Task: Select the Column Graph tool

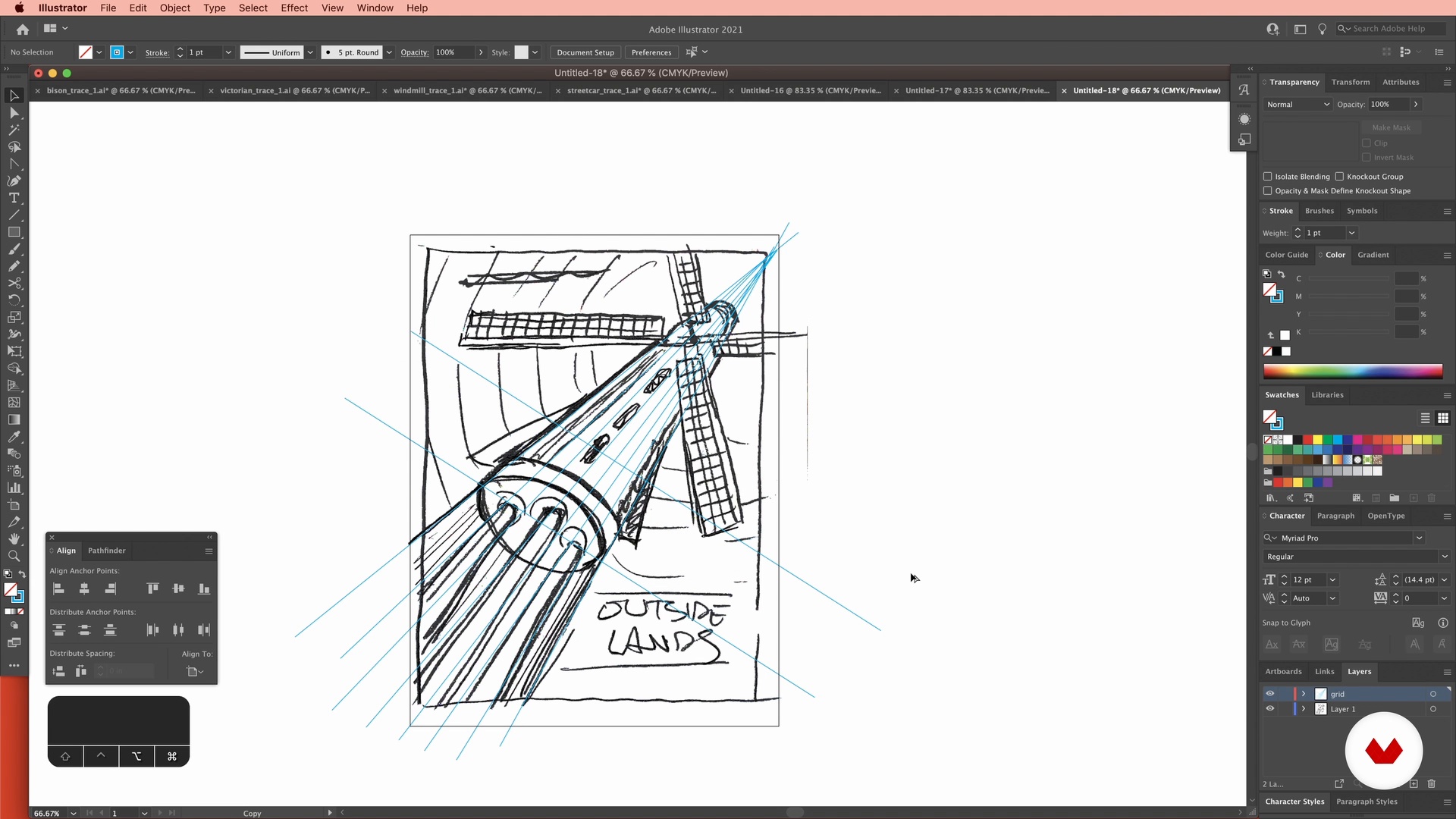Action: (14, 488)
